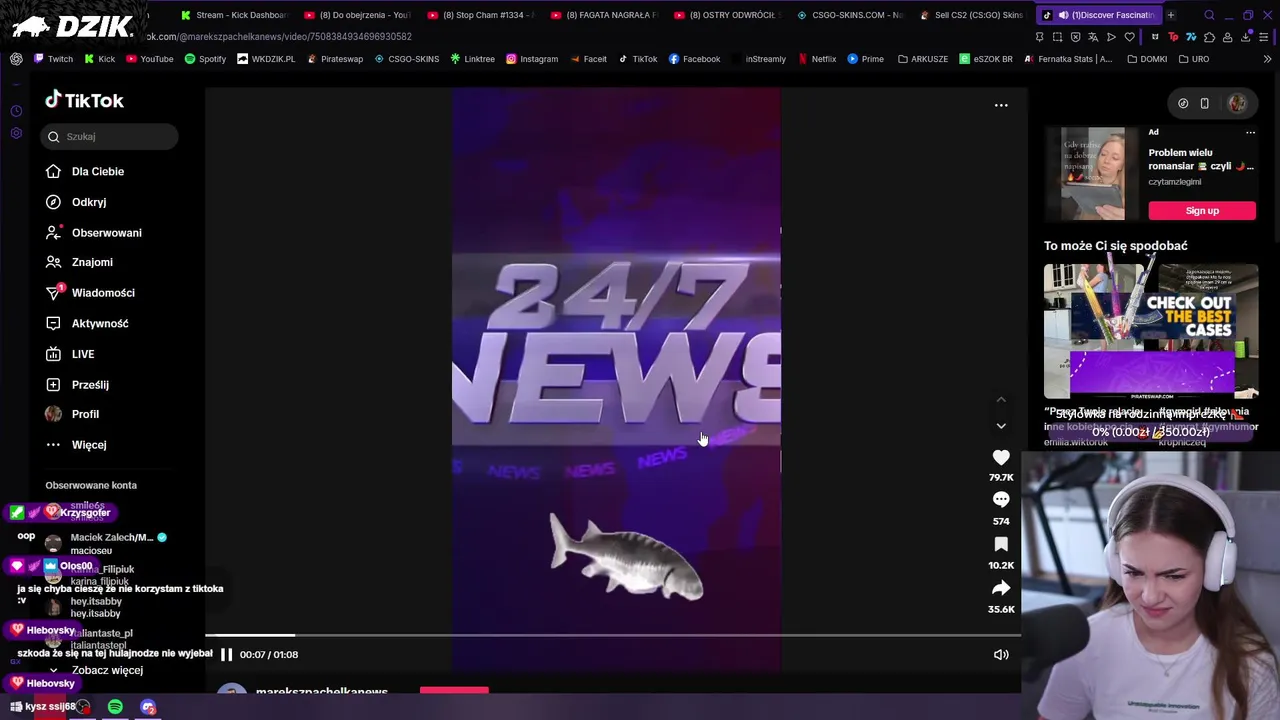Switch to Stream - Kick Dashboard tab

233,15
